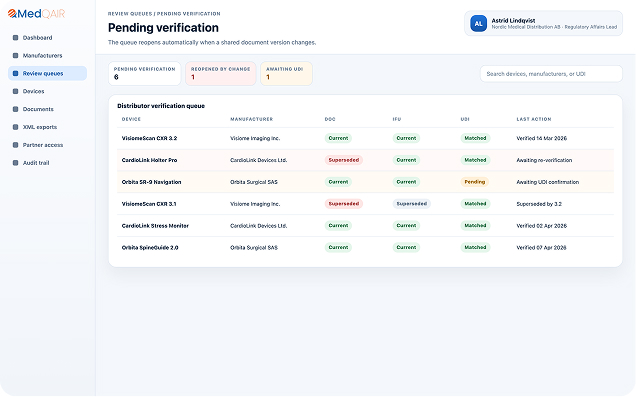Click Visiome Imaging Inc. in CXR 3.2 row
The height and width of the screenshot is (397, 636).
(x=255, y=138)
